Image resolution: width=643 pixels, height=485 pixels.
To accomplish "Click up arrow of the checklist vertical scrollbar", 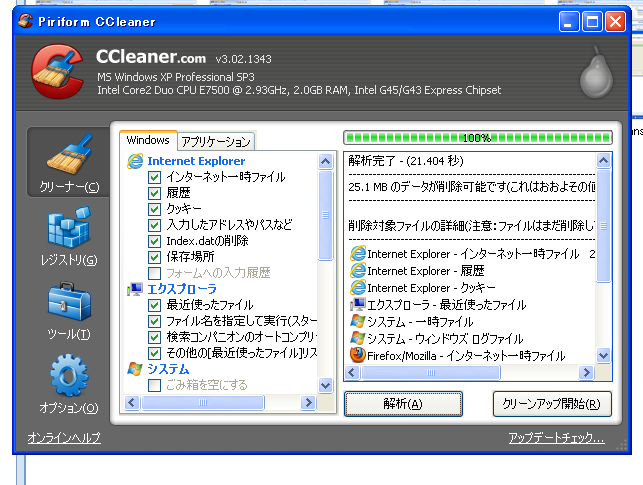I will coord(326,161).
